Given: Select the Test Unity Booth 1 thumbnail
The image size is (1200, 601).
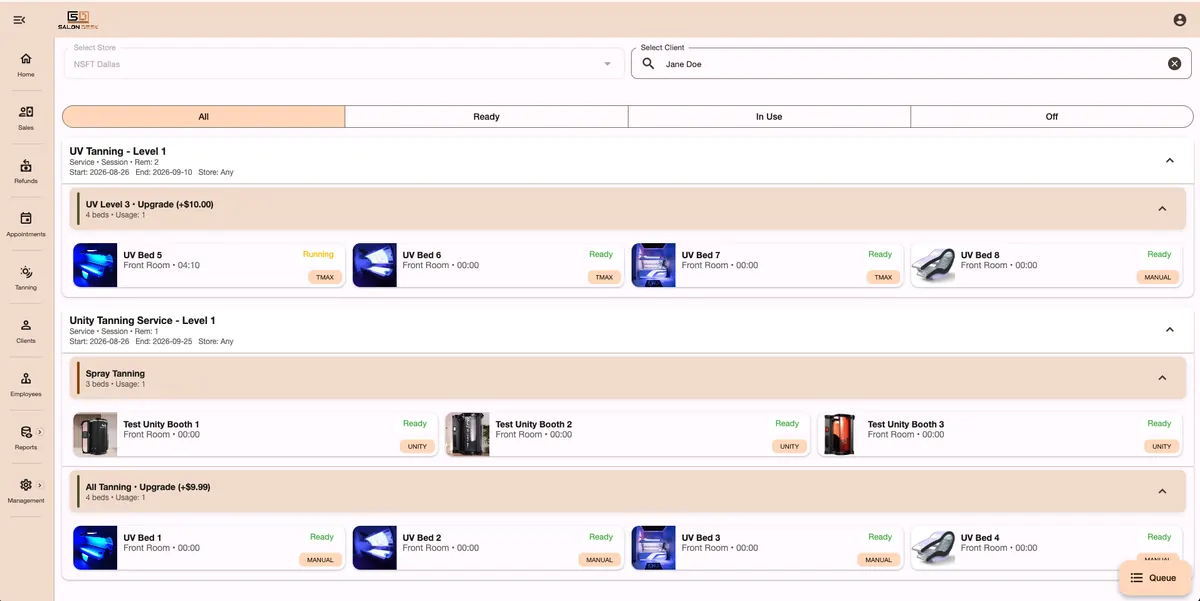Looking at the screenshot, I should click(x=96, y=434).
